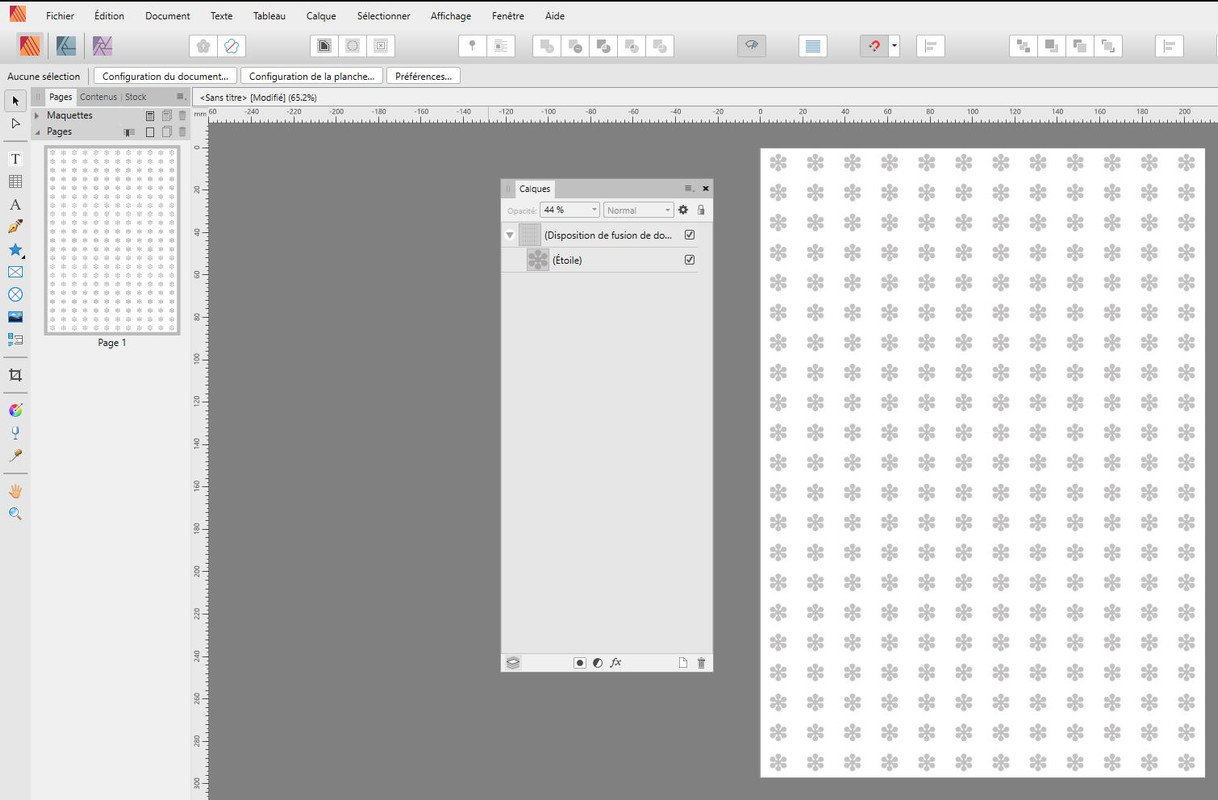Switch to Designer persona
Viewport: 1218px width, 800px height.
[66, 46]
